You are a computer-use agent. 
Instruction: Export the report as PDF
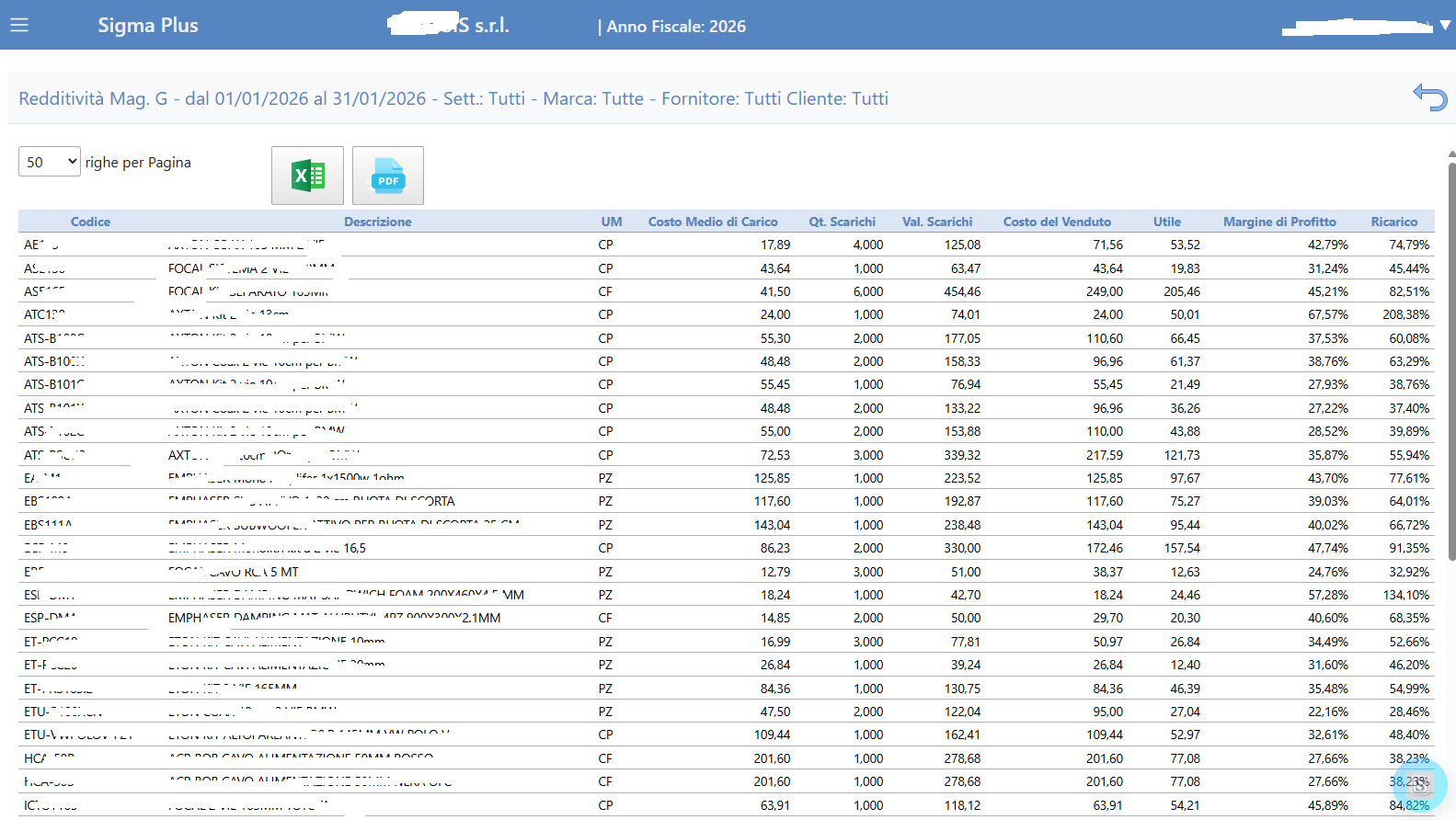click(x=387, y=175)
